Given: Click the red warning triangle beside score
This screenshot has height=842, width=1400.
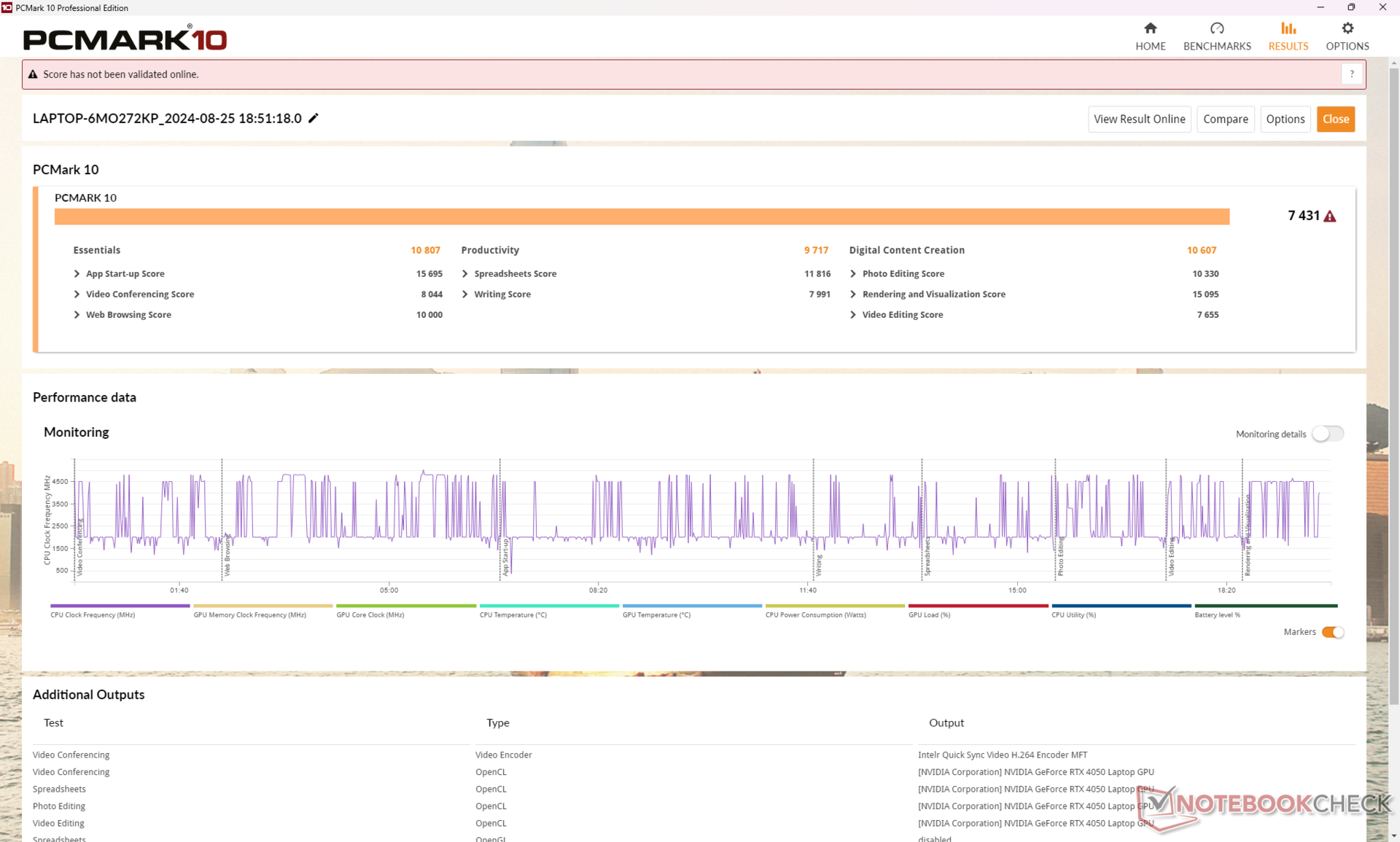Looking at the screenshot, I should coord(1330,217).
